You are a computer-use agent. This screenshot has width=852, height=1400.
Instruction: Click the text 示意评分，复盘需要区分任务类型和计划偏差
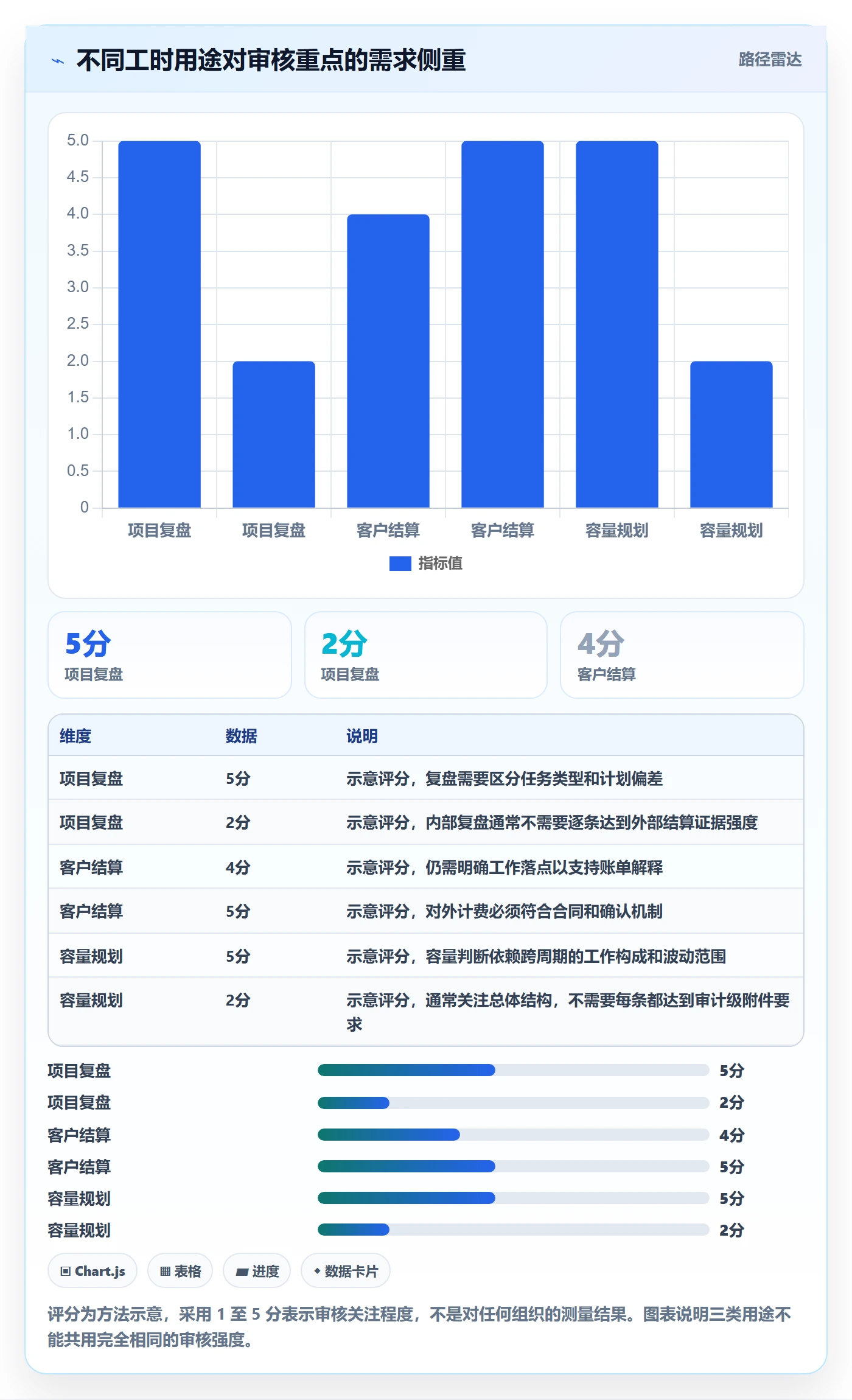pos(505,779)
